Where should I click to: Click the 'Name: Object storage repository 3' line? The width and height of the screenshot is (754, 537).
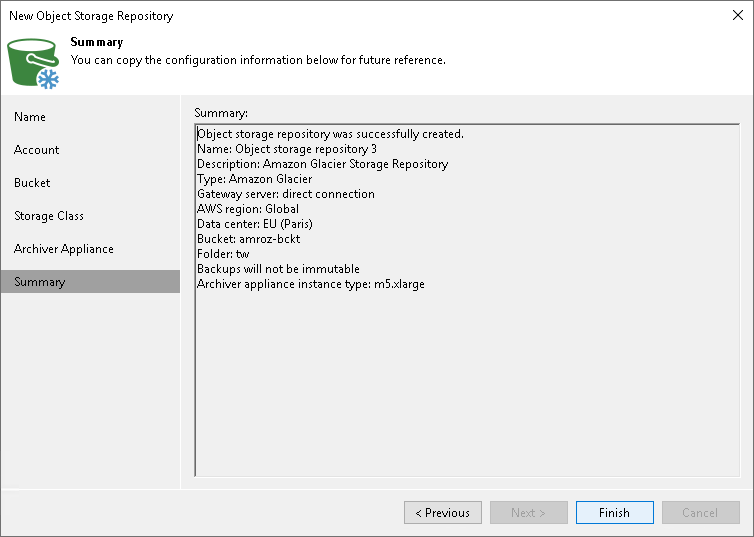coord(287,149)
